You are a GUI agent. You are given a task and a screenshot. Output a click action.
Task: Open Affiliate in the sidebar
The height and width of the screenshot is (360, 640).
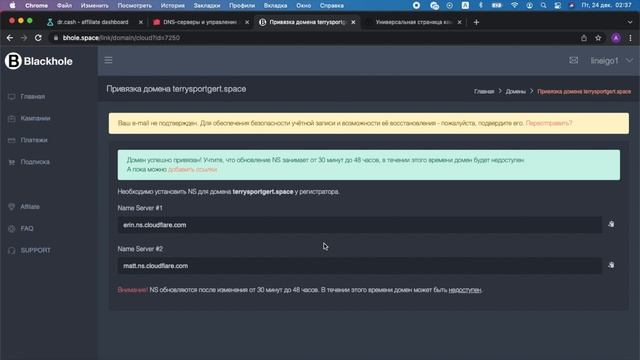click(30, 207)
